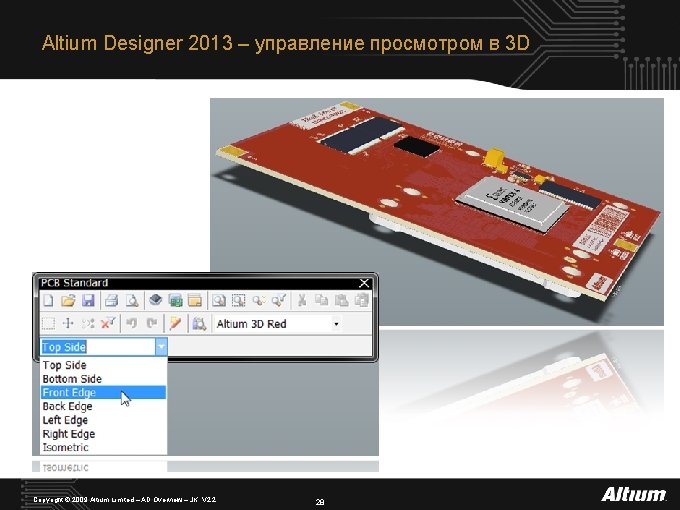Click the Cut scissors icon
This screenshot has height=510, width=680.
coord(302,300)
